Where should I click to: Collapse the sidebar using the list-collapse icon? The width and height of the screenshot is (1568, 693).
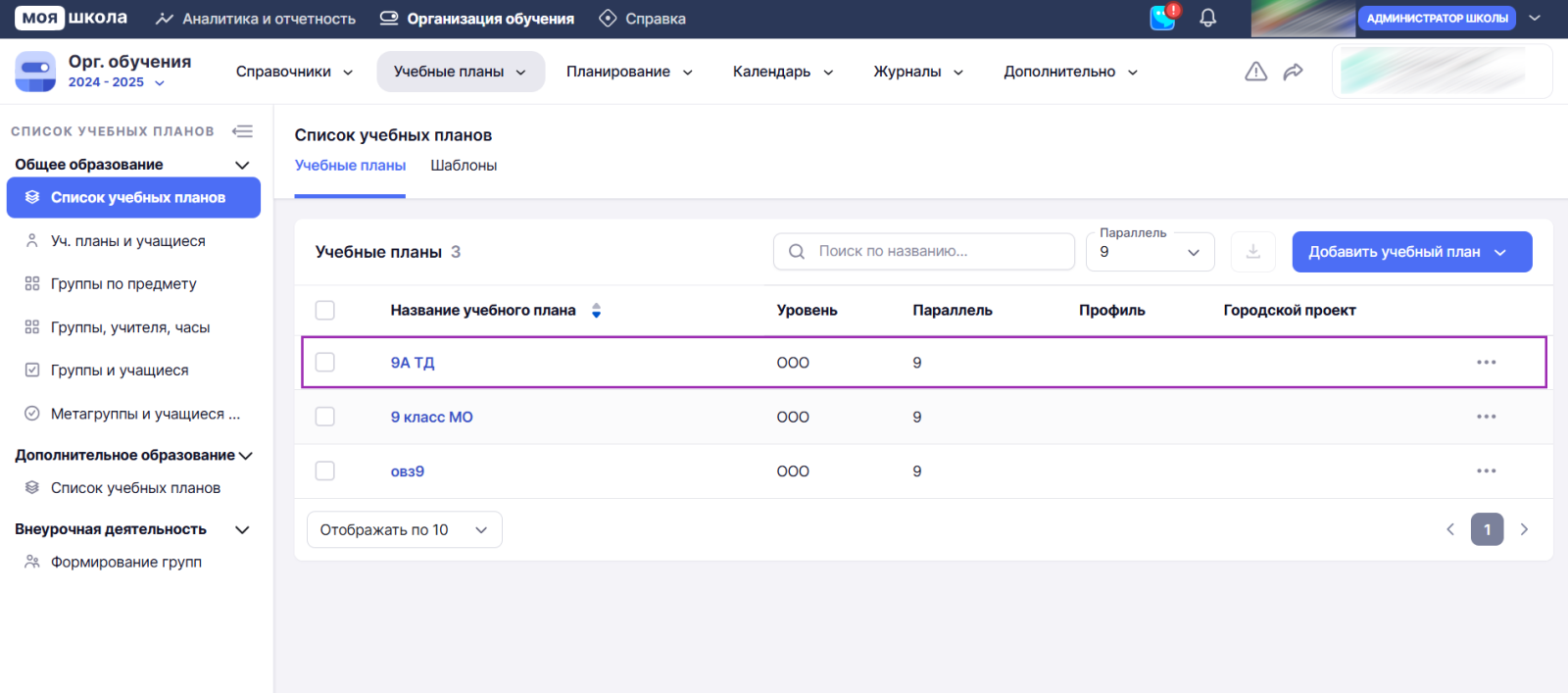(242, 131)
